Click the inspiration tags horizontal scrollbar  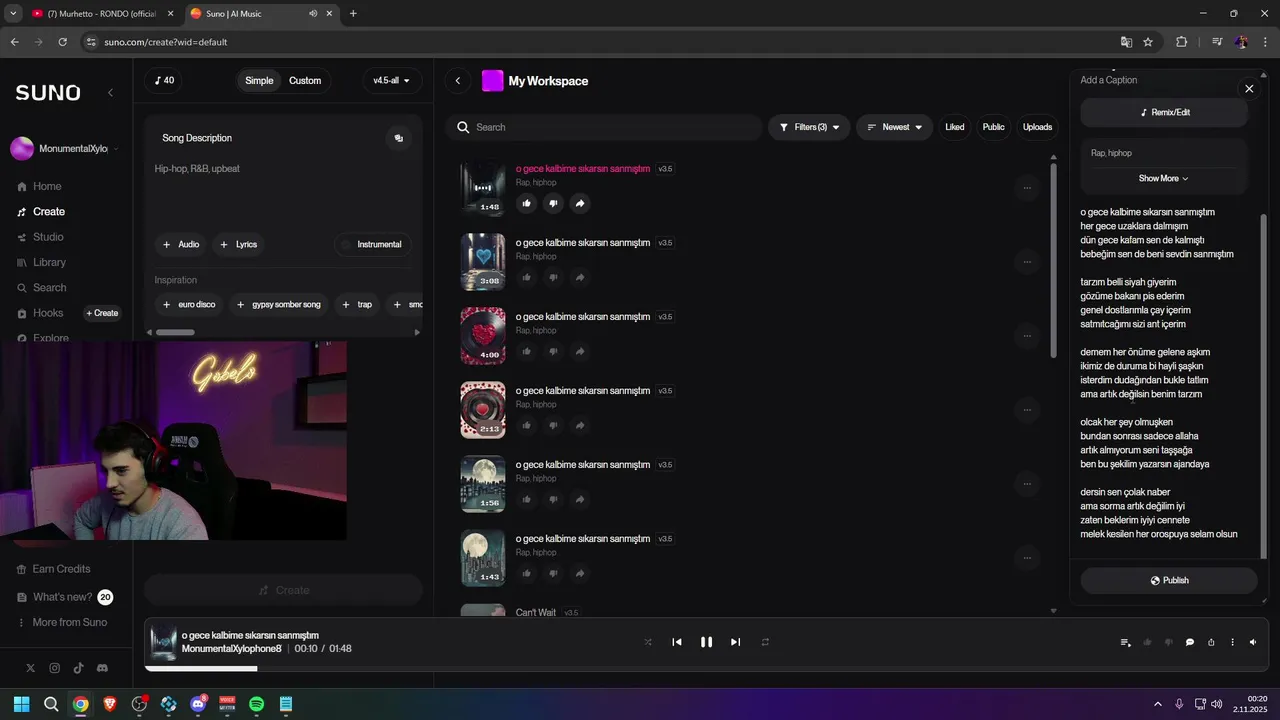(x=175, y=332)
